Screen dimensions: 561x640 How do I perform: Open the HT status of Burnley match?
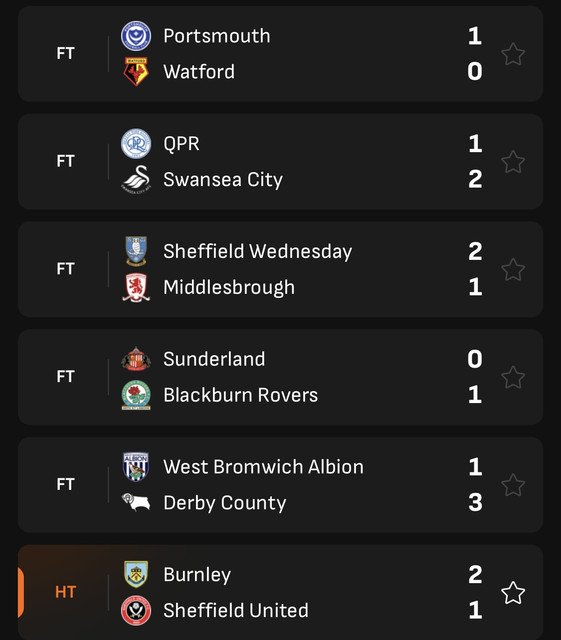point(65,592)
